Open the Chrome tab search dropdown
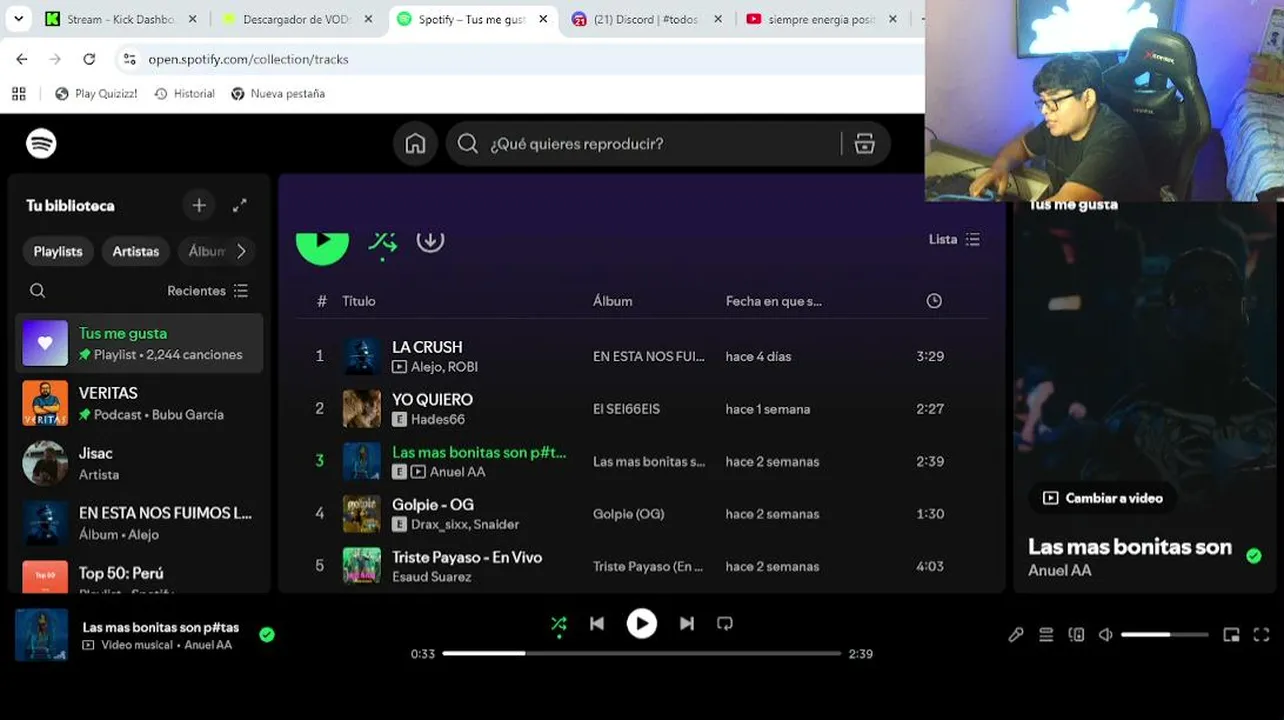 [18, 19]
